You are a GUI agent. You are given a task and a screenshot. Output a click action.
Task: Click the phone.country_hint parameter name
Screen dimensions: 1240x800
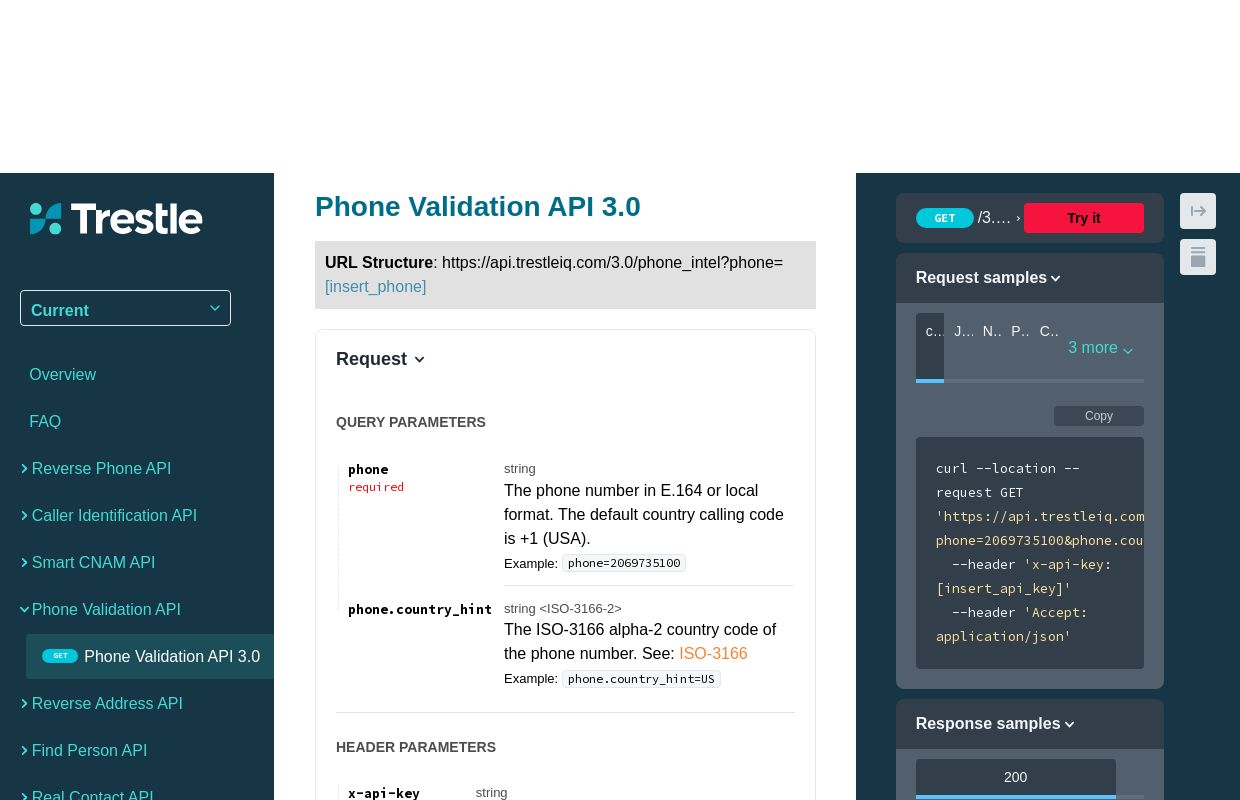[420, 609]
